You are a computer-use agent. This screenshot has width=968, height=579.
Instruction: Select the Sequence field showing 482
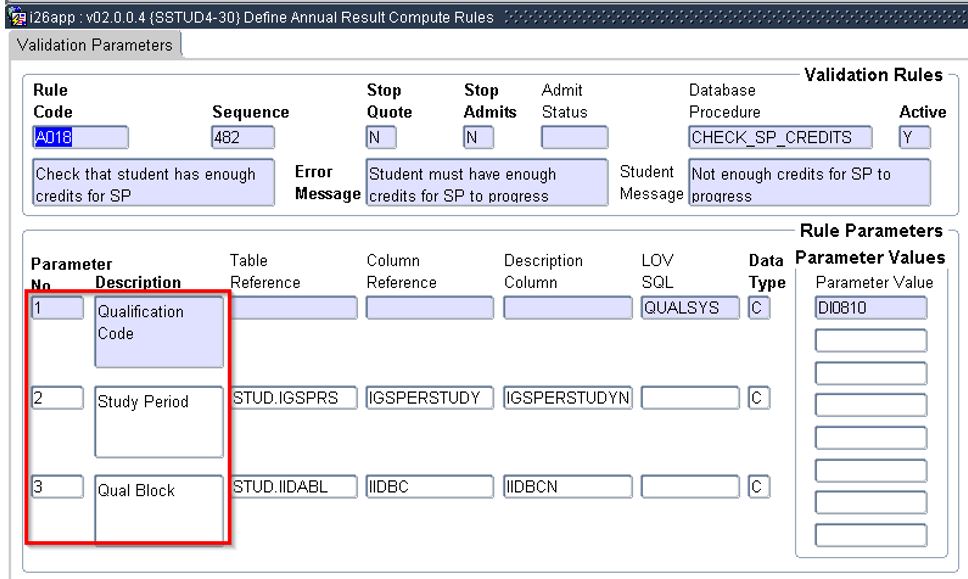click(x=242, y=137)
